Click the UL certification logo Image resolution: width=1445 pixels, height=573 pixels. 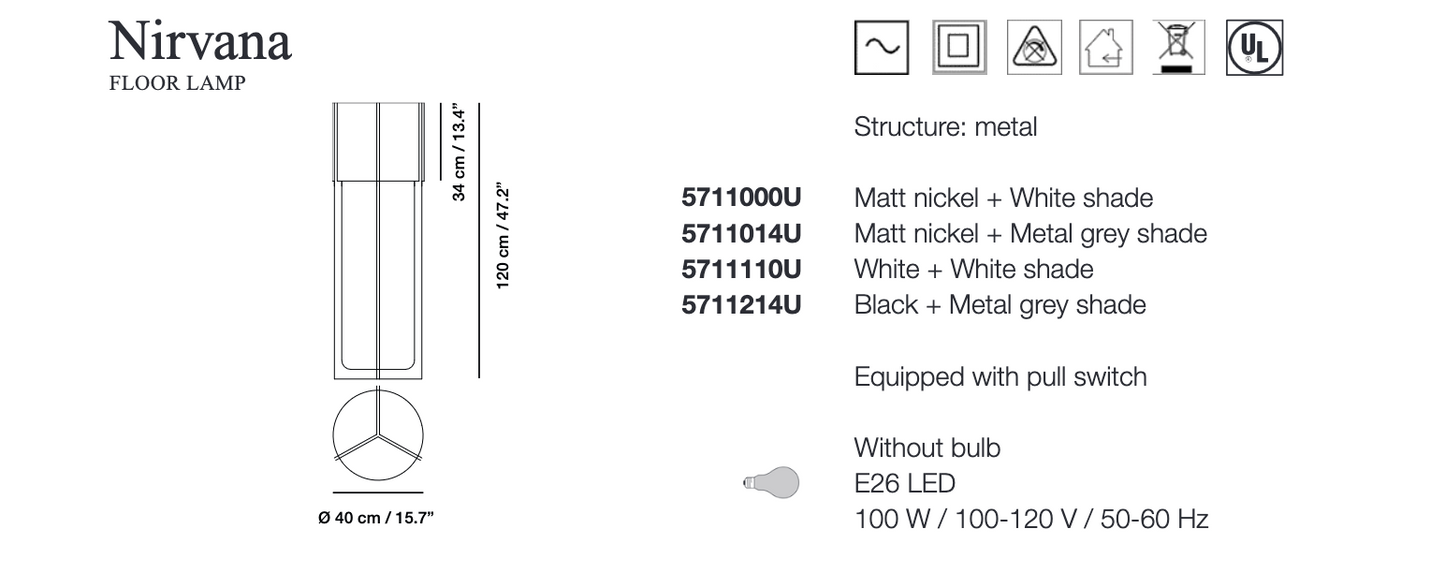coord(1254,47)
